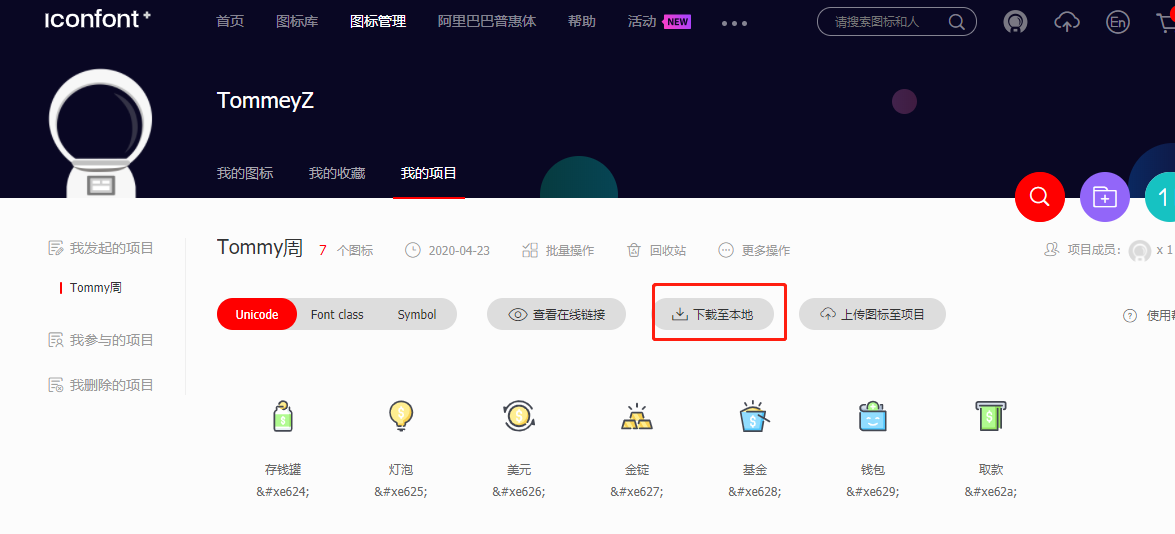Click the purple new folder floating button
The image size is (1175, 534).
point(1105,197)
